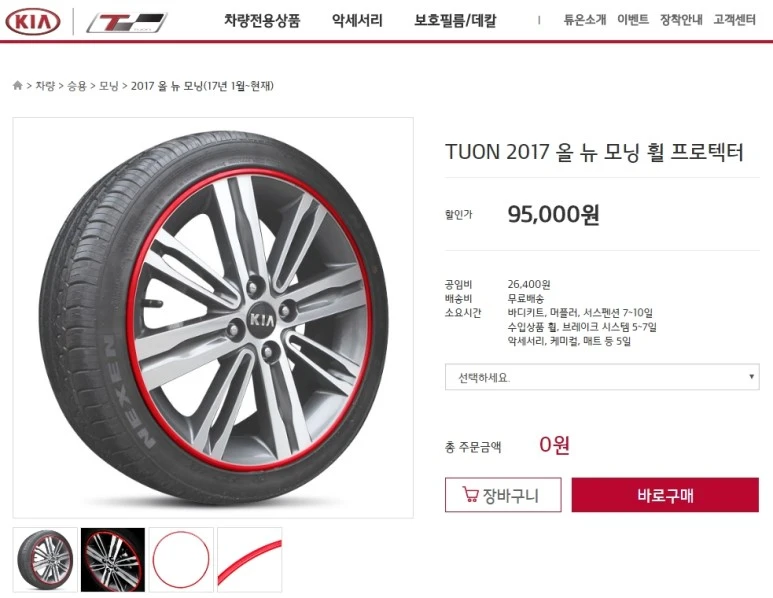Click the 바로구매 buy now button
Viewport: 773px width, 598px height.
[665, 494]
